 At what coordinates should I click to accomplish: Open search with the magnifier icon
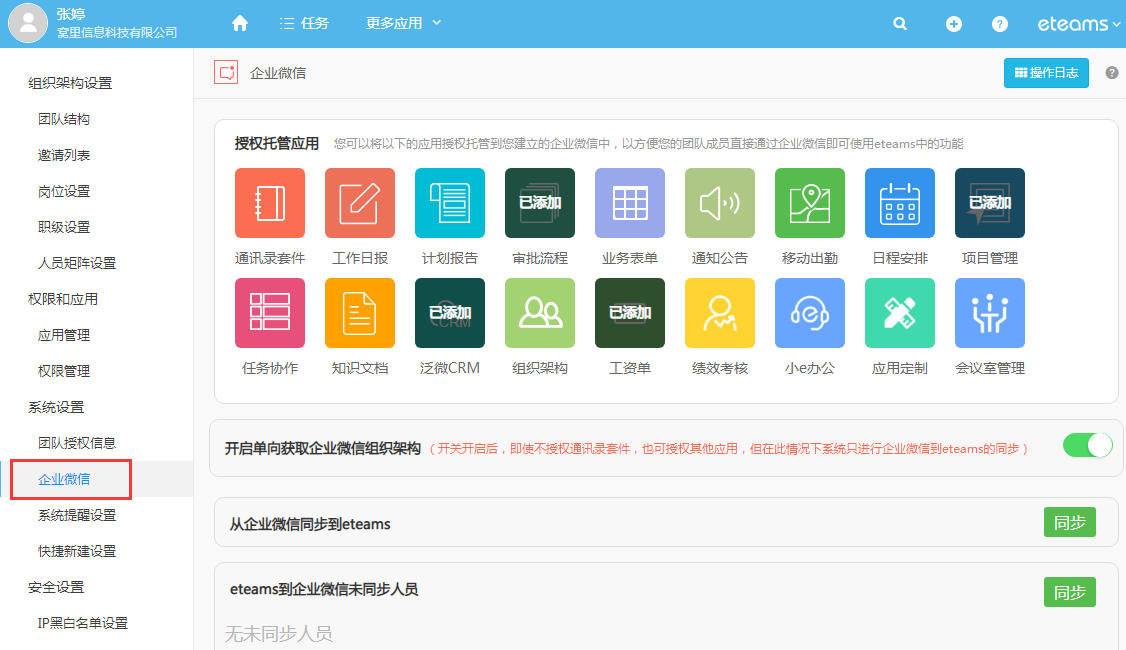[900, 24]
